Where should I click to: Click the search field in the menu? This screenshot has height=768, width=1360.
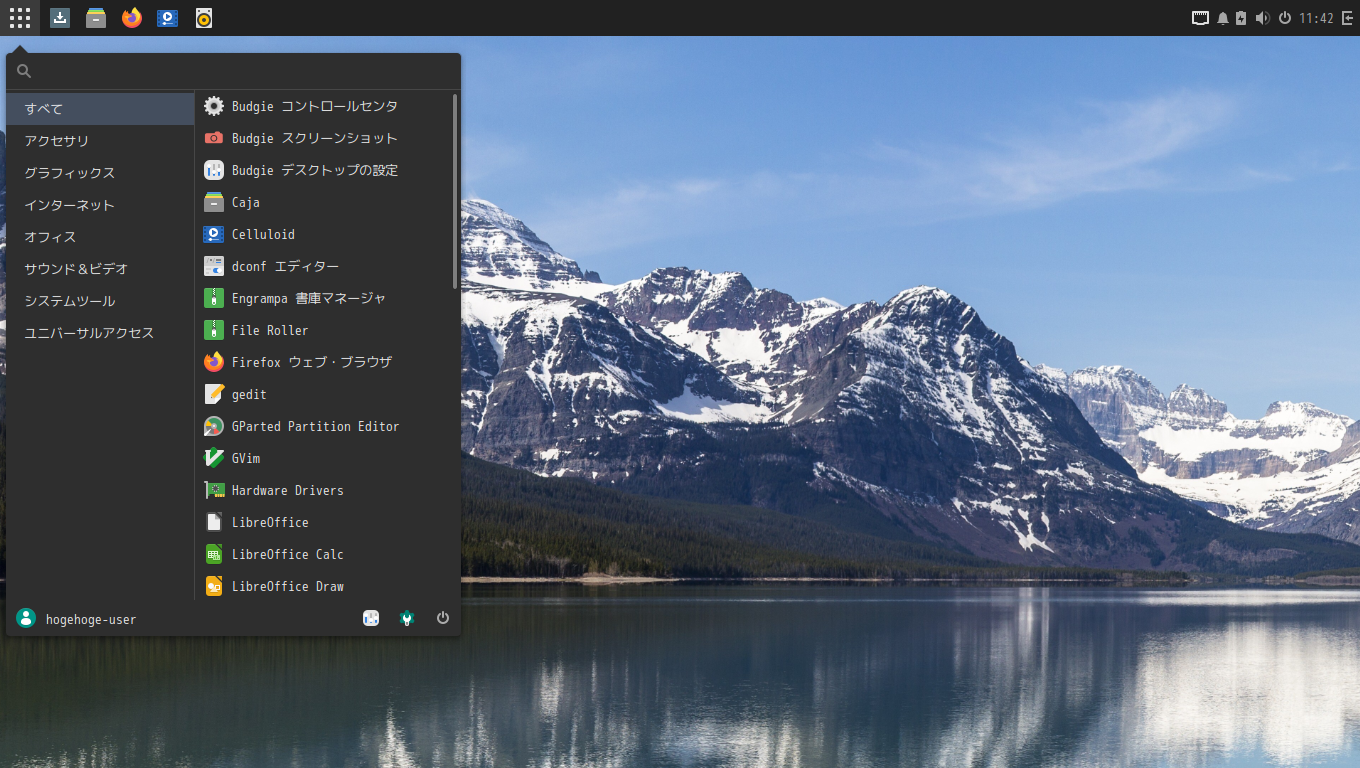230,71
